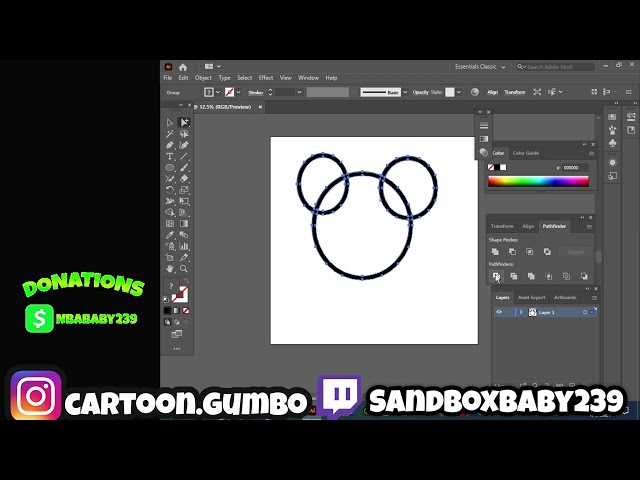This screenshot has height=480, width=640.
Task: Click the Home icon in the top bar
Action: (x=183, y=67)
